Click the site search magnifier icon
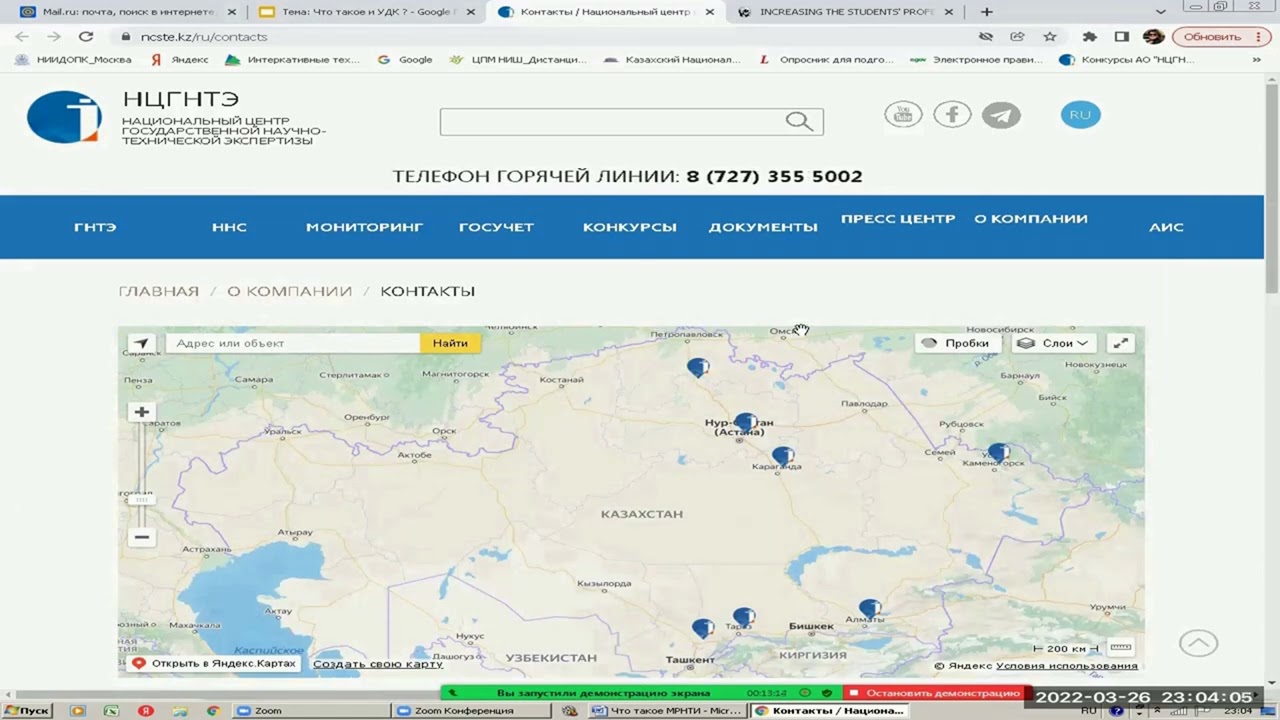The image size is (1280, 720). point(799,121)
